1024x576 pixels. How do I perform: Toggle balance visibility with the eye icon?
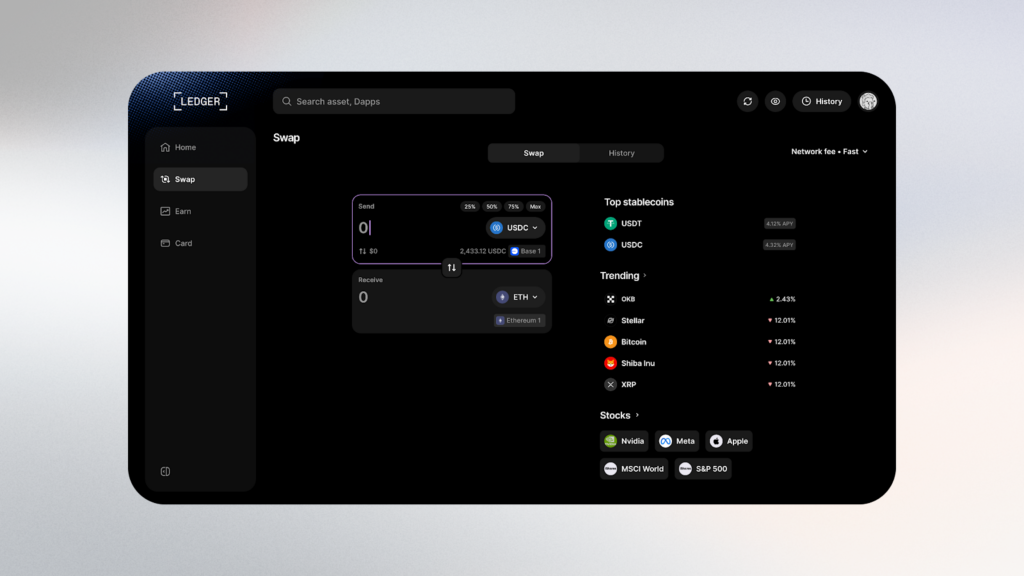click(775, 101)
